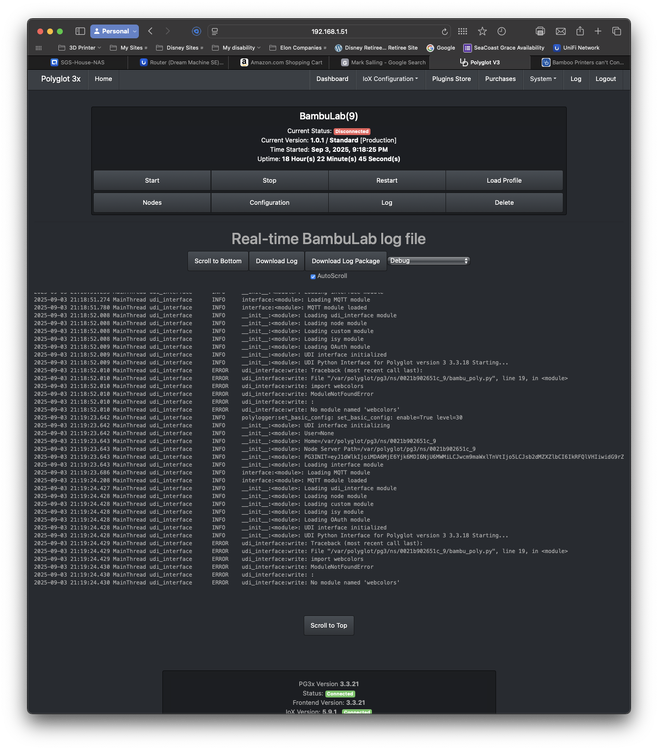Click the bookmark star icon
This screenshot has width=658, height=750.
tap(482, 31)
